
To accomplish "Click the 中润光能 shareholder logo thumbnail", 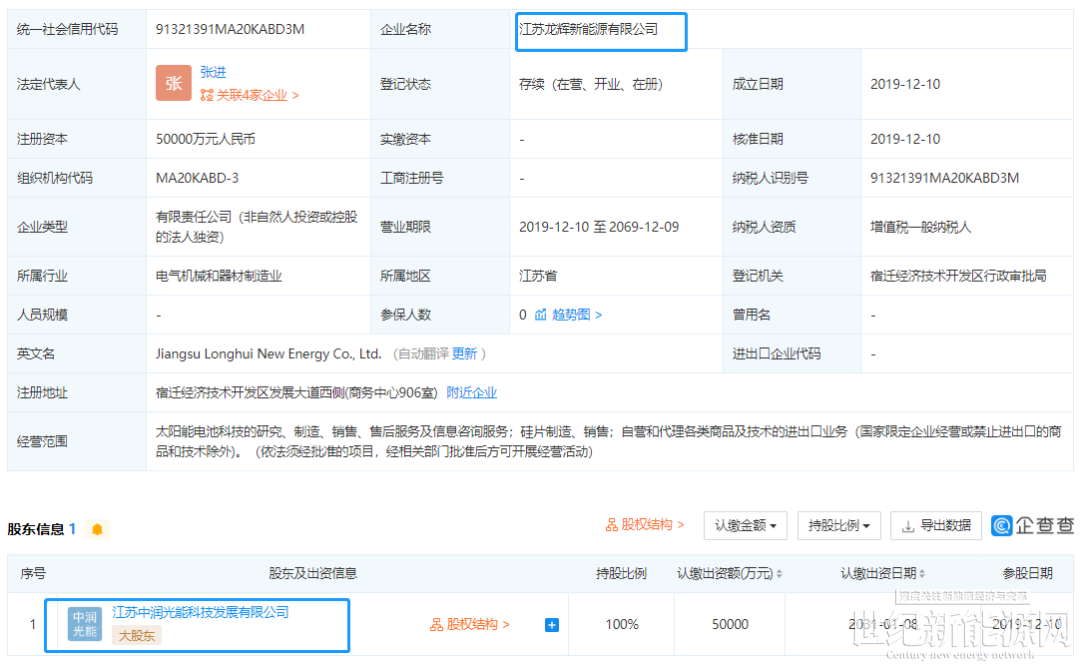I will (85, 624).
